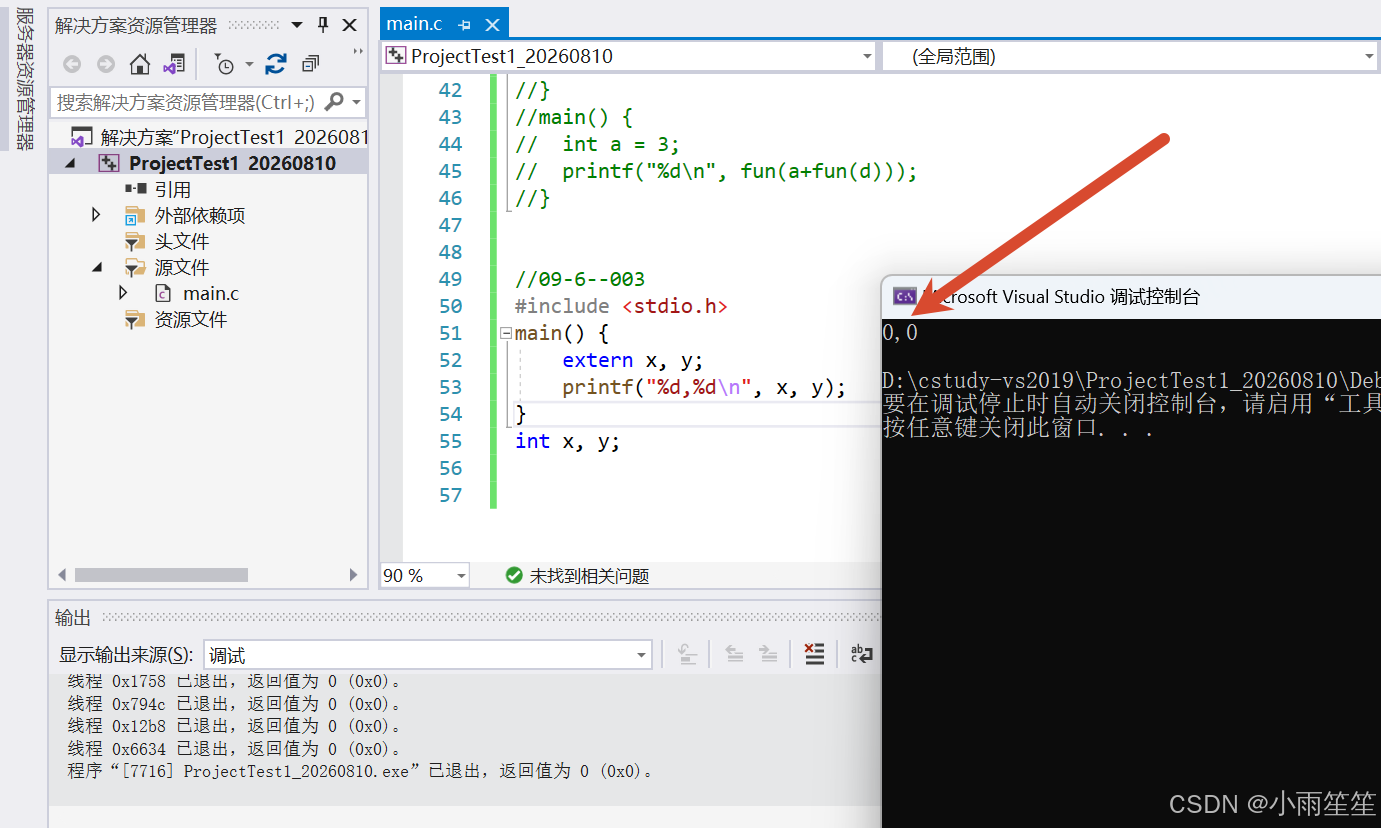Image resolution: width=1381 pixels, height=828 pixels.
Task: Select the 外部依赖项 folder
Action: coord(199,215)
